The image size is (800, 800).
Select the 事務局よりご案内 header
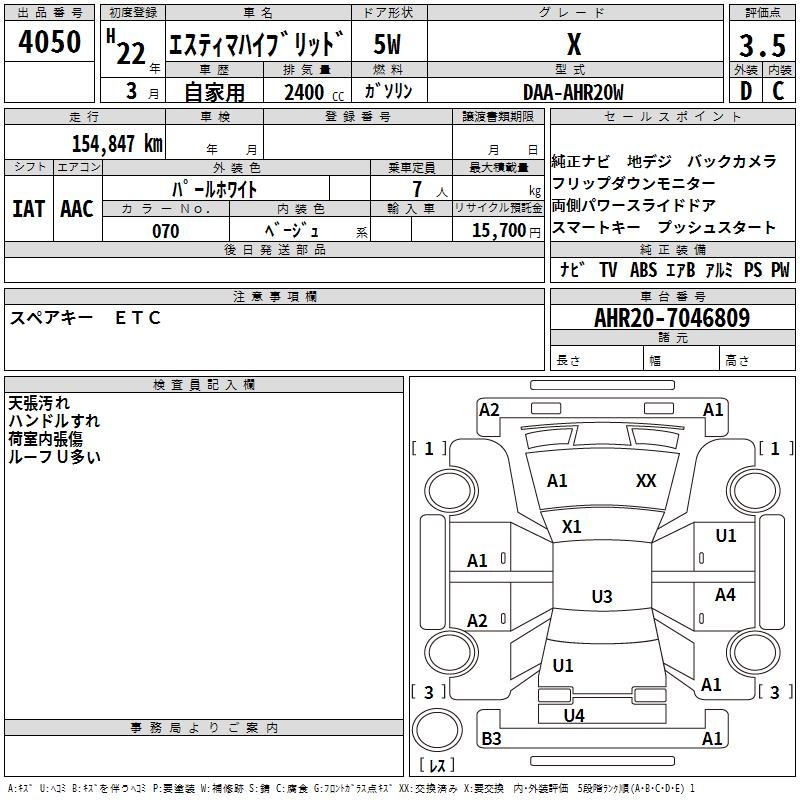point(204,728)
